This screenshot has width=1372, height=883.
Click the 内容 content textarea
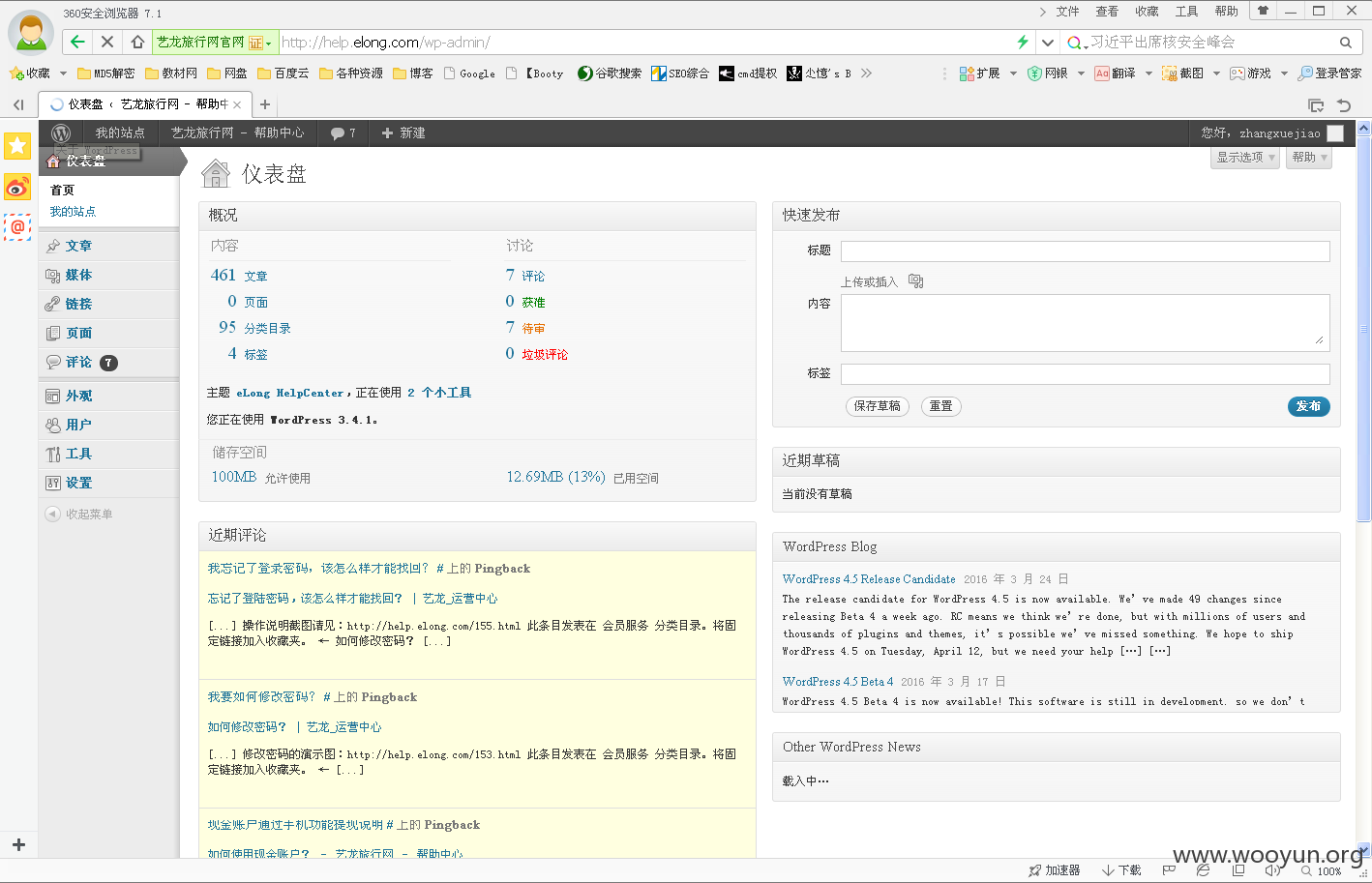[1085, 323]
